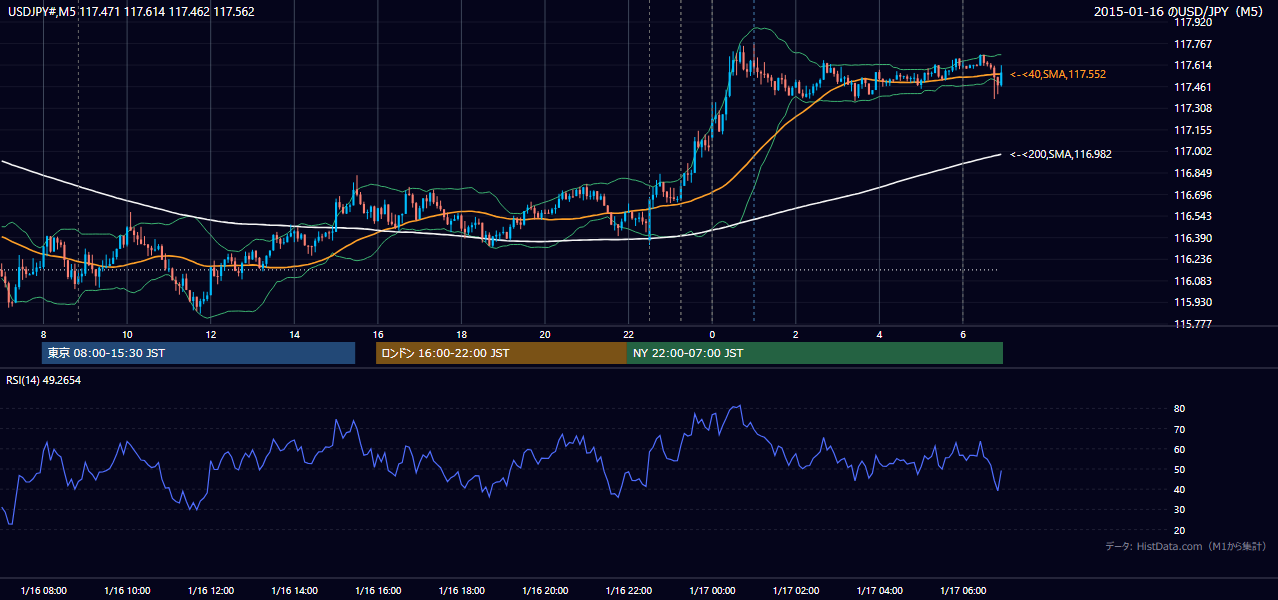1278x600 pixels.
Task: Click price scale value 115.777
Action: (x=1193, y=324)
